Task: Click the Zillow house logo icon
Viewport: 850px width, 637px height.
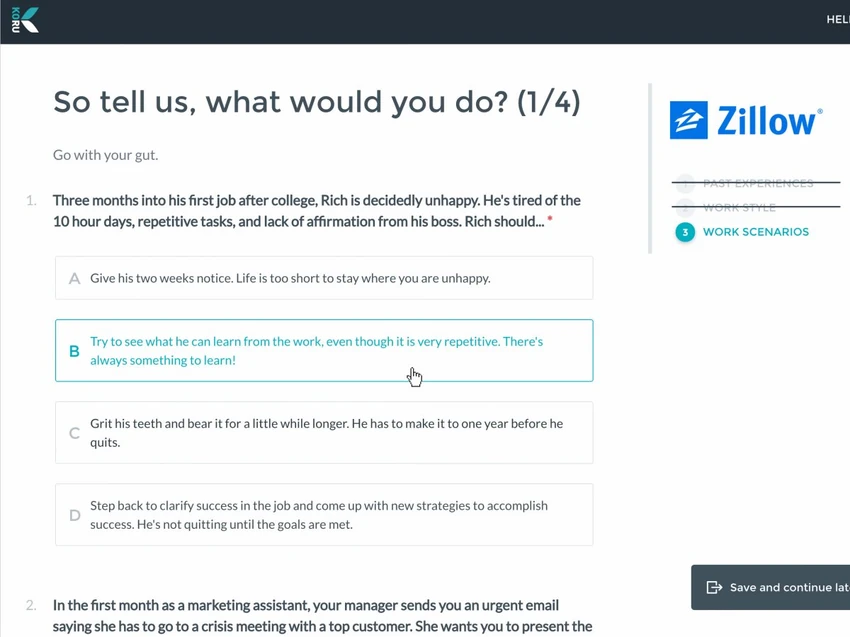Action: coord(688,120)
